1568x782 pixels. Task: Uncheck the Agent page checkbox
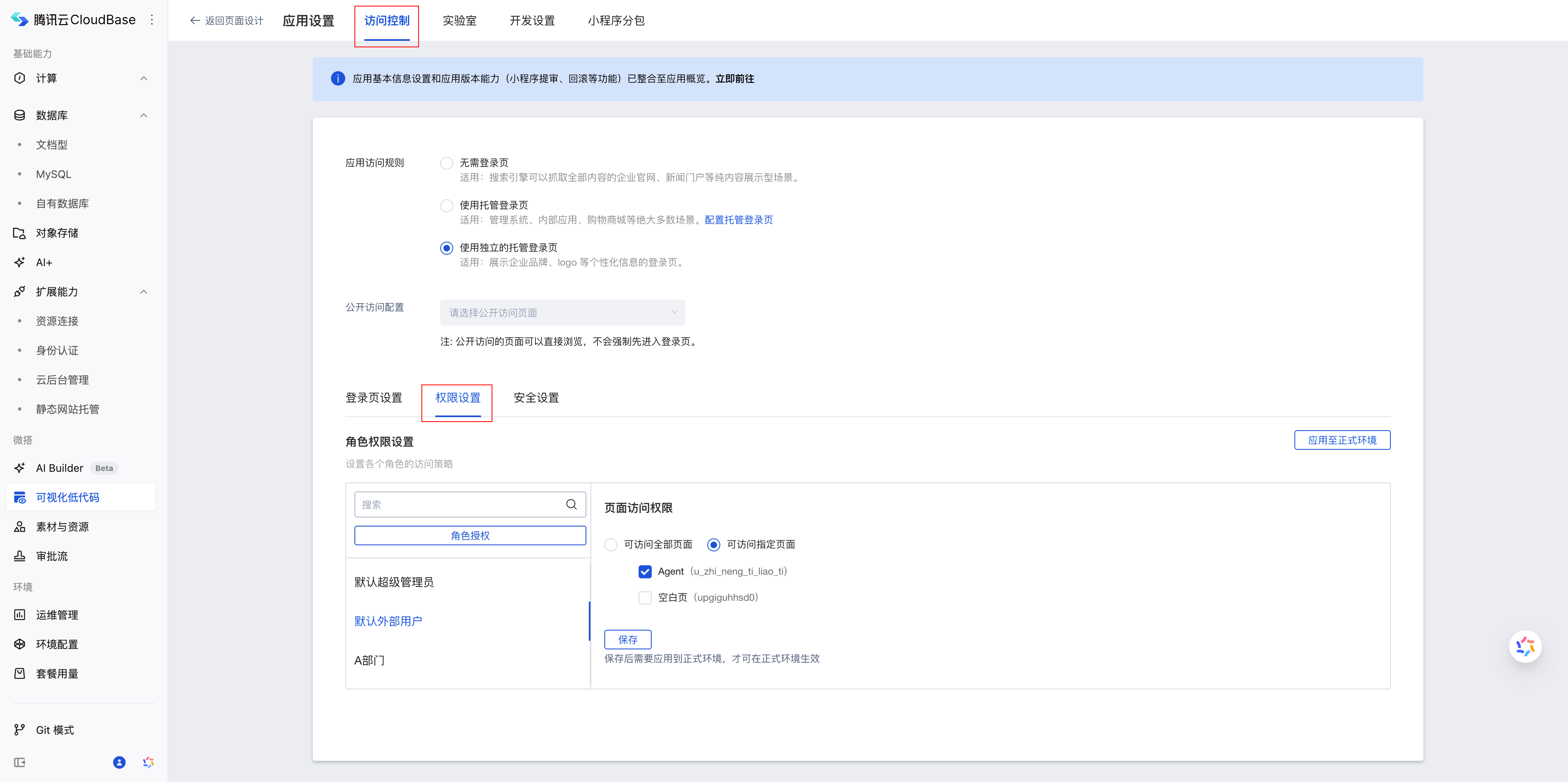[x=645, y=571]
